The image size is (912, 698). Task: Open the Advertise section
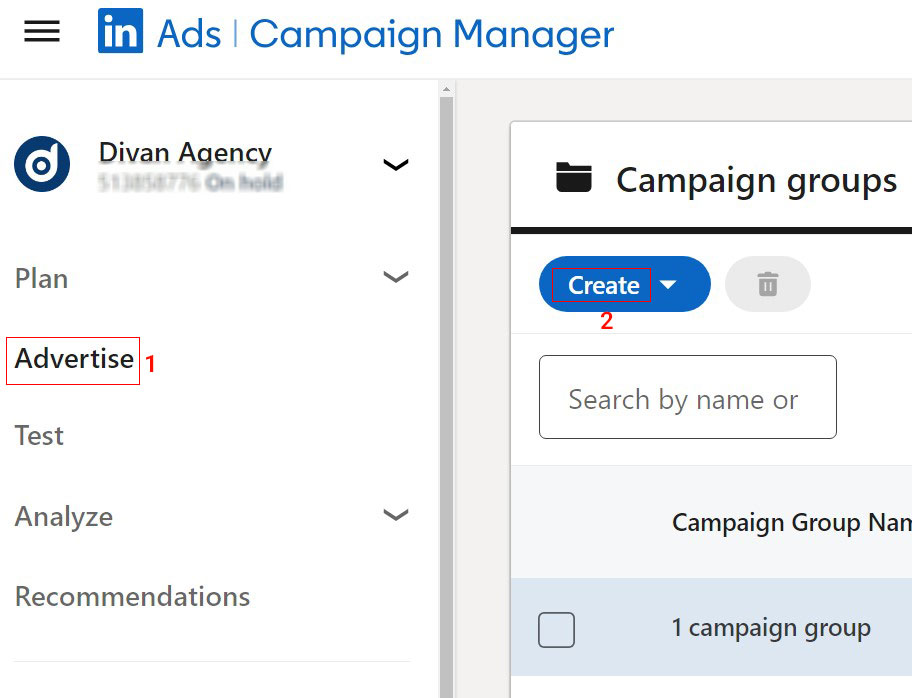point(74,359)
